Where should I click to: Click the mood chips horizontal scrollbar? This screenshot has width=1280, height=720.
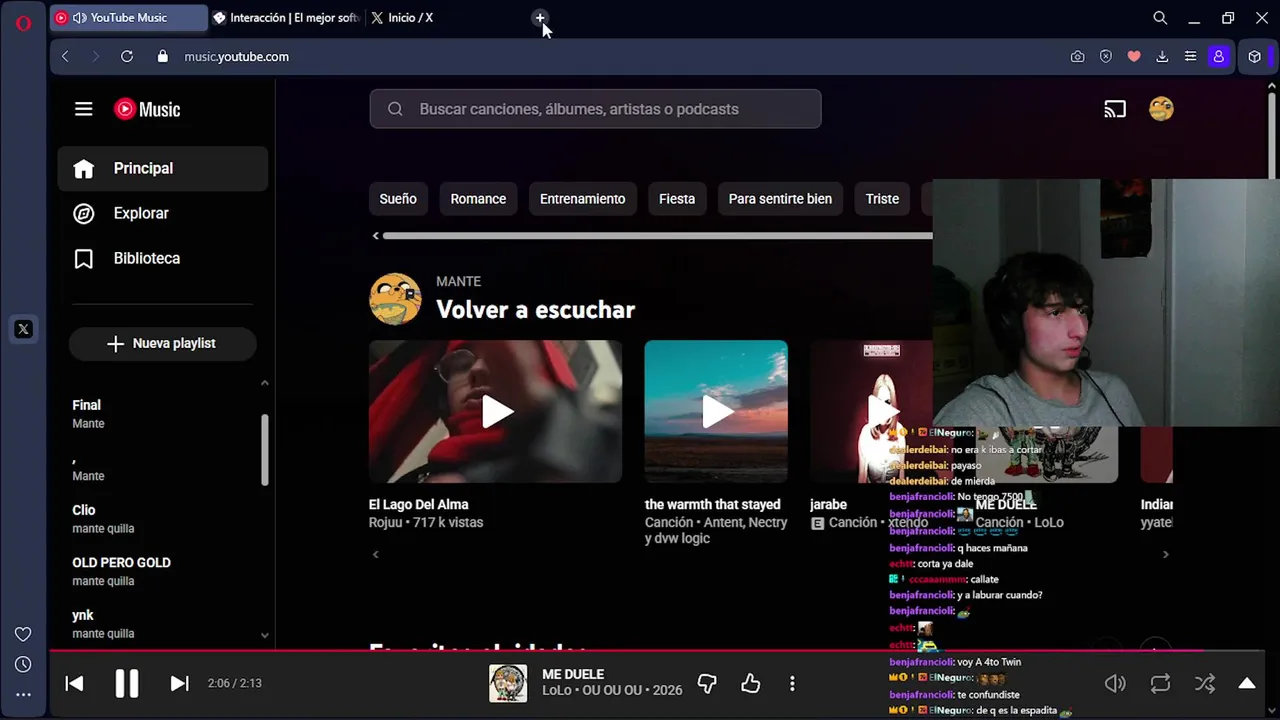coord(656,236)
